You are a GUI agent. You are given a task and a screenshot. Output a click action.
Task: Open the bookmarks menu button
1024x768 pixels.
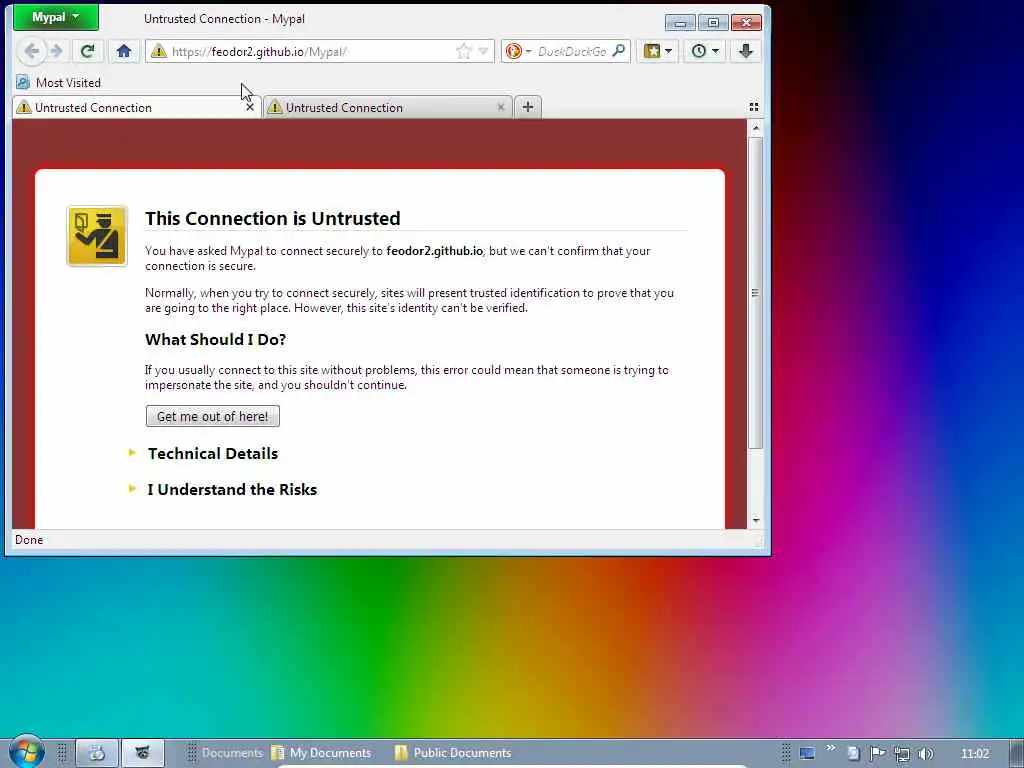pyautogui.click(x=658, y=51)
